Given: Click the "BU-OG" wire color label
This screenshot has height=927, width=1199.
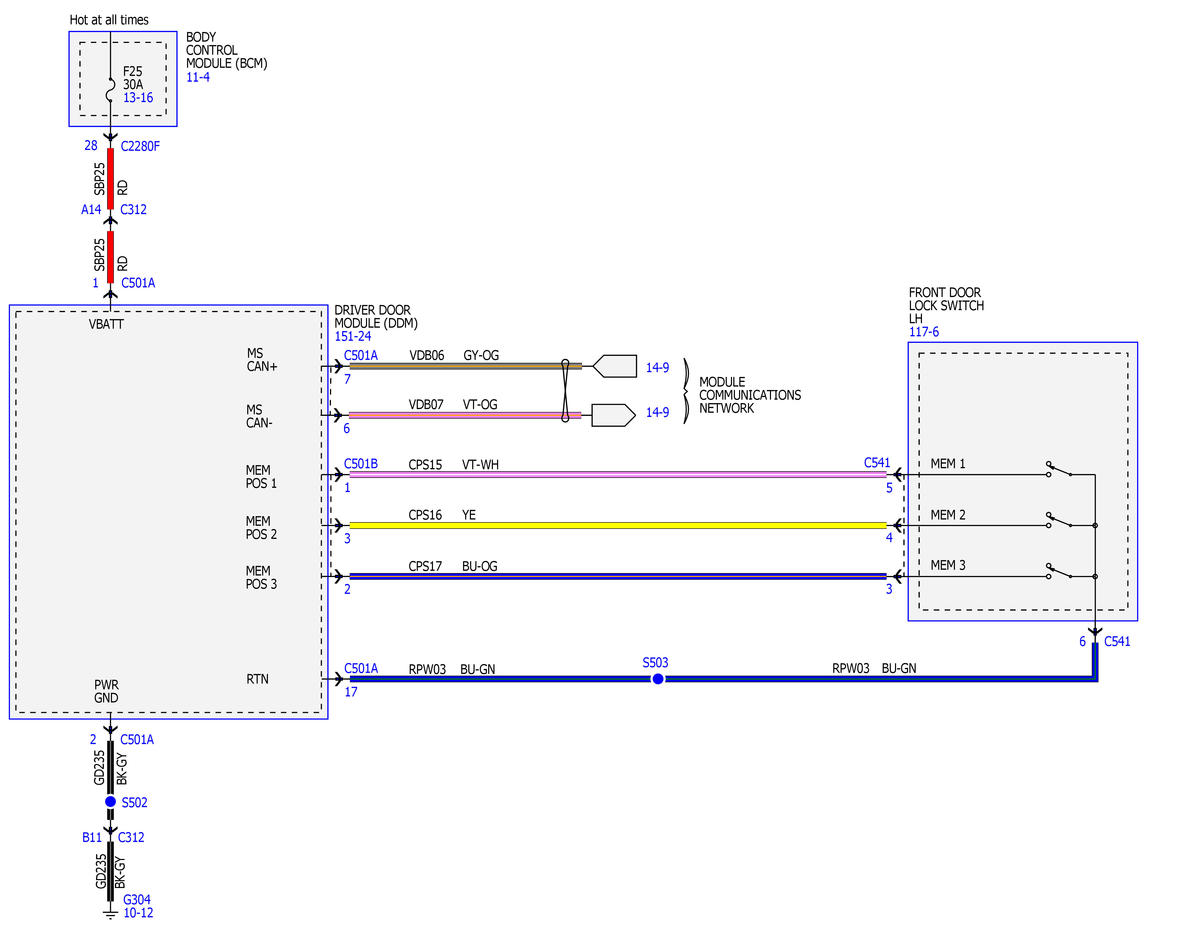Looking at the screenshot, I should [479, 566].
